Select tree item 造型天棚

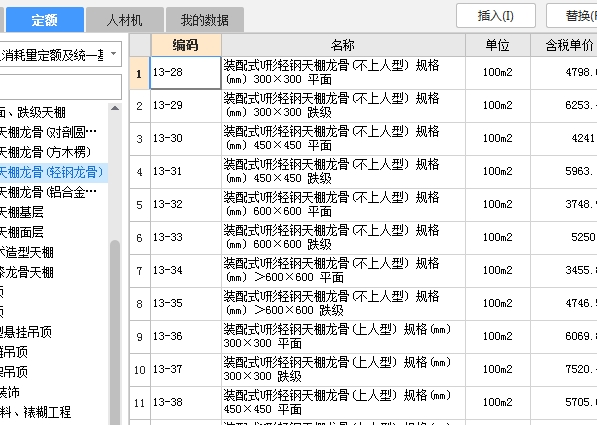(x=27, y=252)
